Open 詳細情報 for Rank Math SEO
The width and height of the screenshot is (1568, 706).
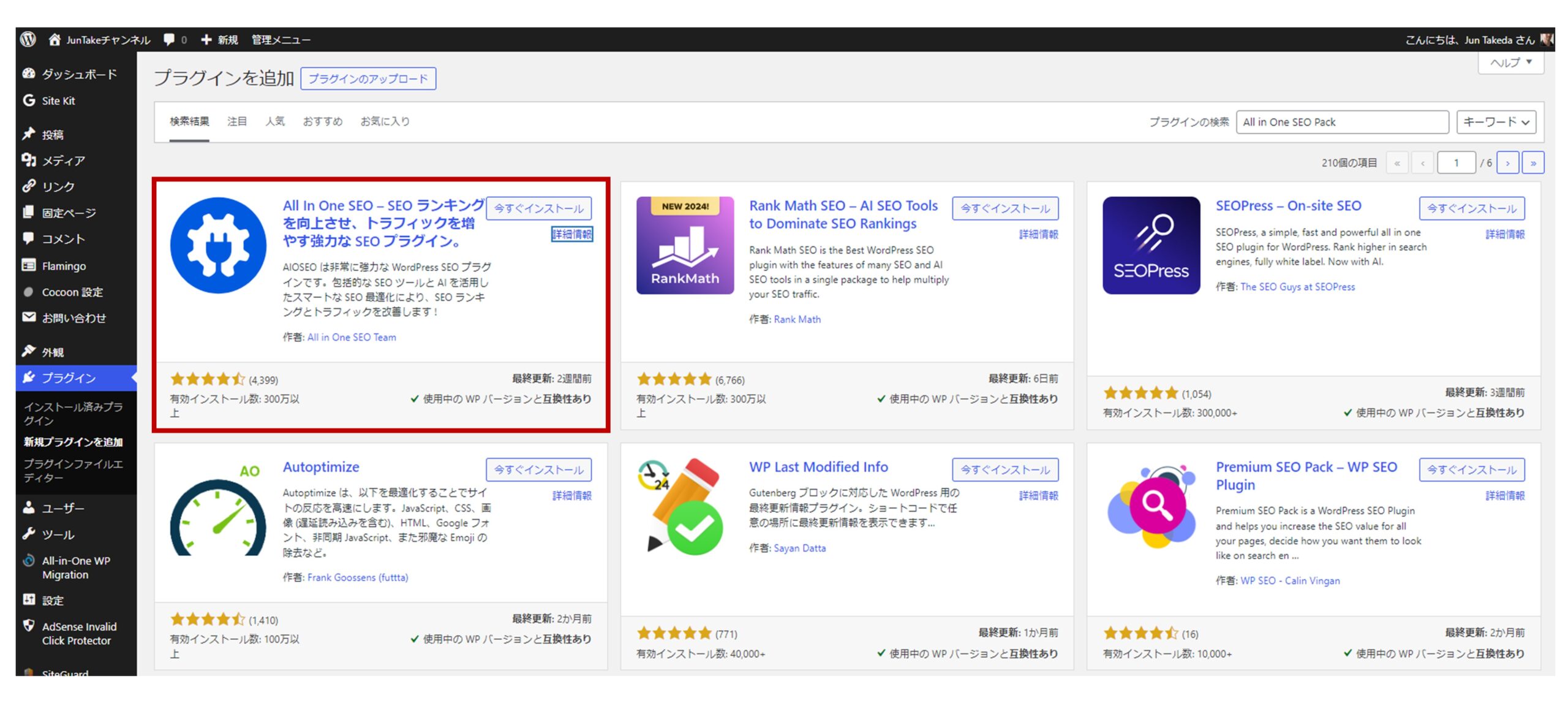(x=1038, y=234)
